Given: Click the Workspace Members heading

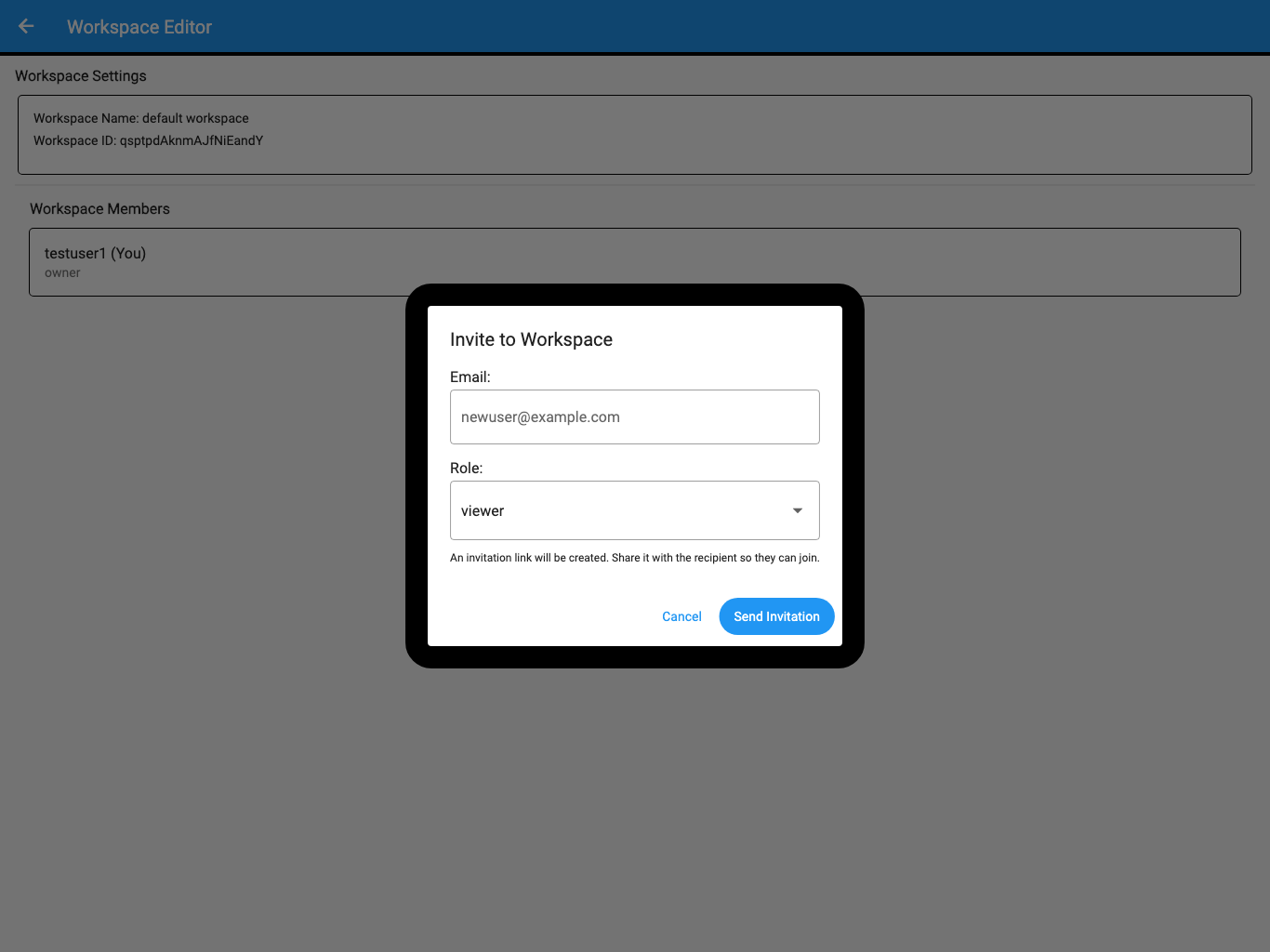Looking at the screenshot, I should (99, 209).
